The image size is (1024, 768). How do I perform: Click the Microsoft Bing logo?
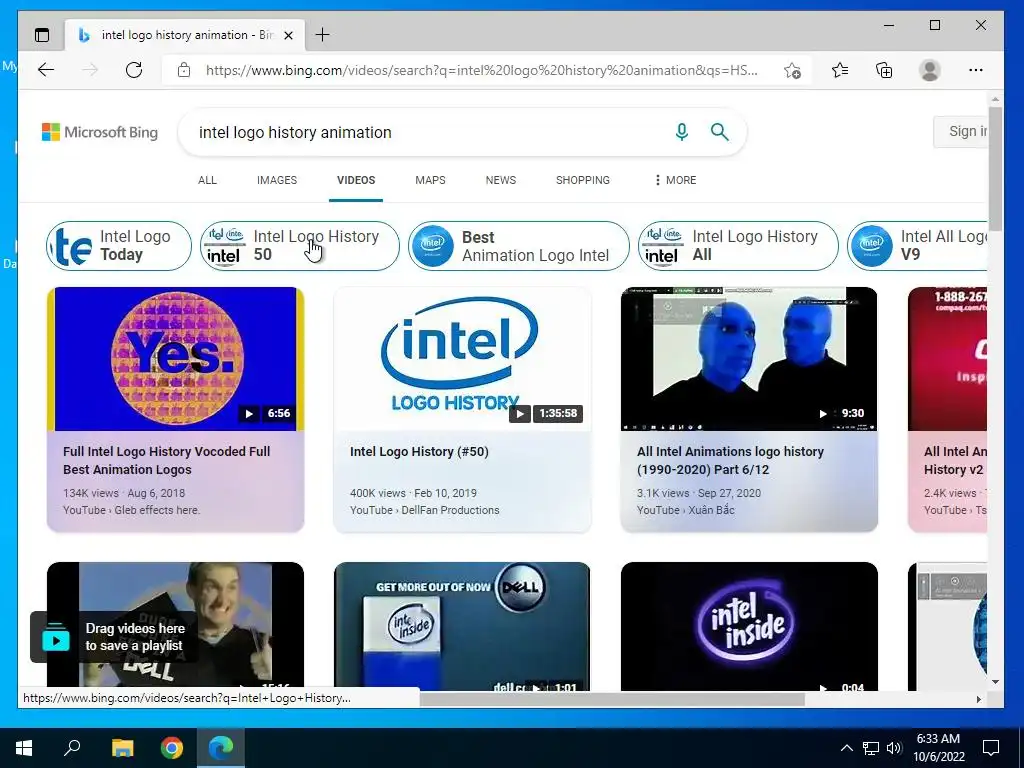(x=100, y=132)
